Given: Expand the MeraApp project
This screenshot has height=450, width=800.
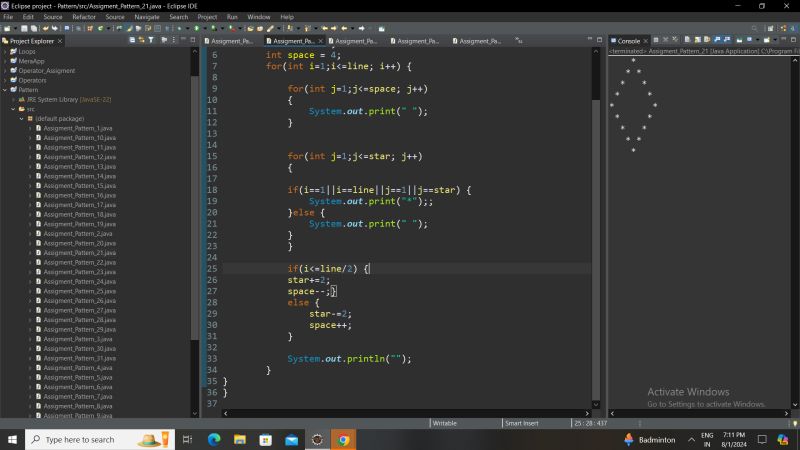Looking at the screenshot, I should coord(6,61).
